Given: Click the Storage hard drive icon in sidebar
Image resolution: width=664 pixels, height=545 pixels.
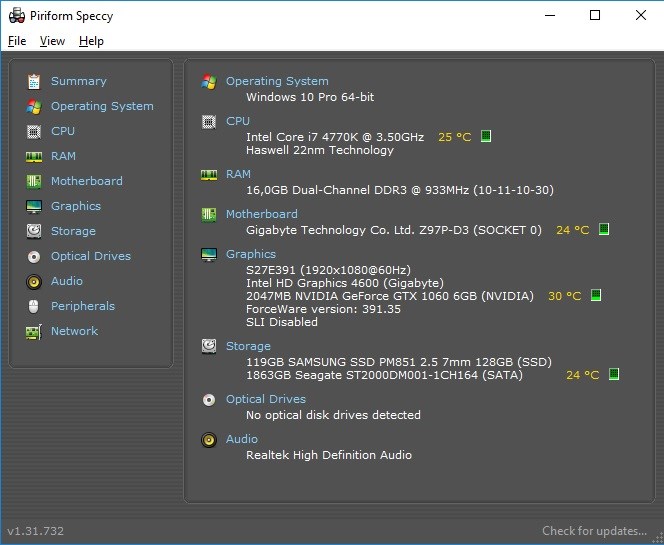Looking at the screenshot, I should [34, 231].
